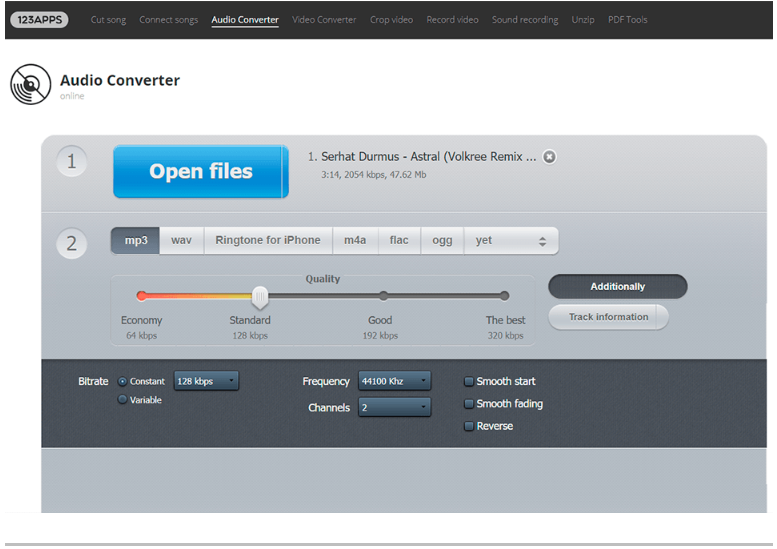Remove the Serhat Durmus track with the X icon

(x=549, y=157)
